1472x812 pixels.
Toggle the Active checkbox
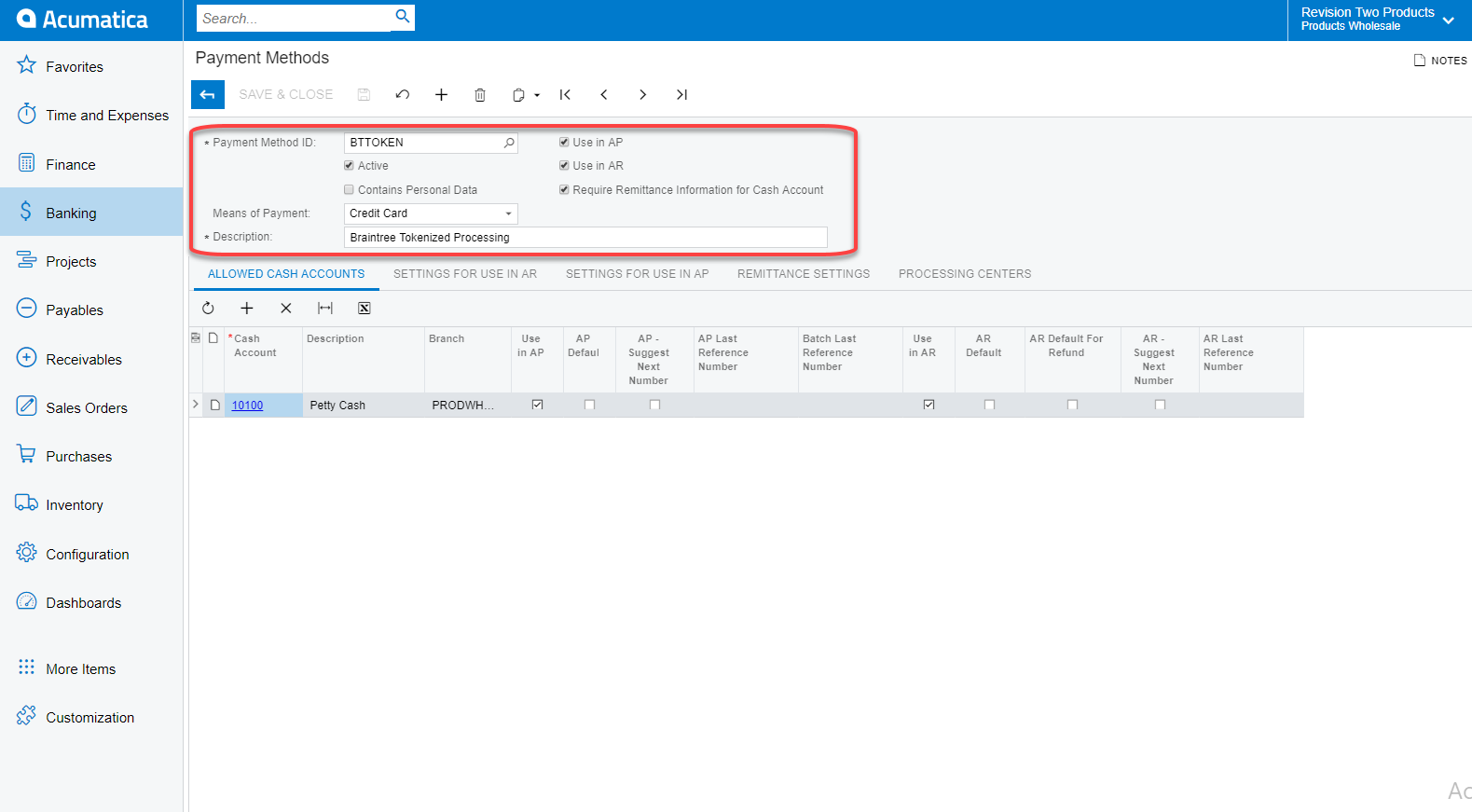click(350, 166)
